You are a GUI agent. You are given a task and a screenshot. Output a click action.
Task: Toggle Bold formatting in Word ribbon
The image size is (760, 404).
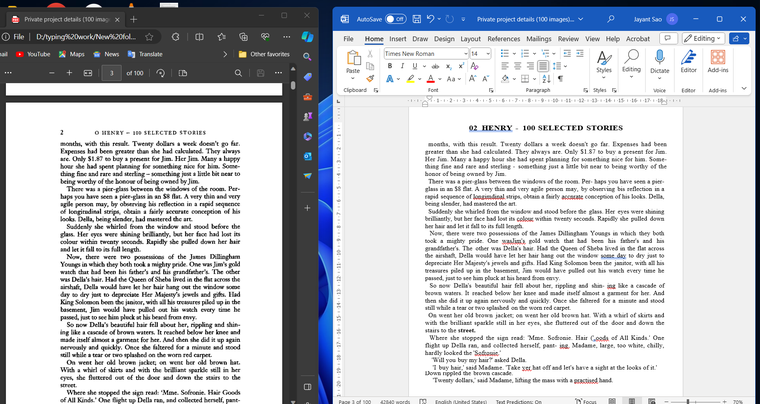coord(389,66)
